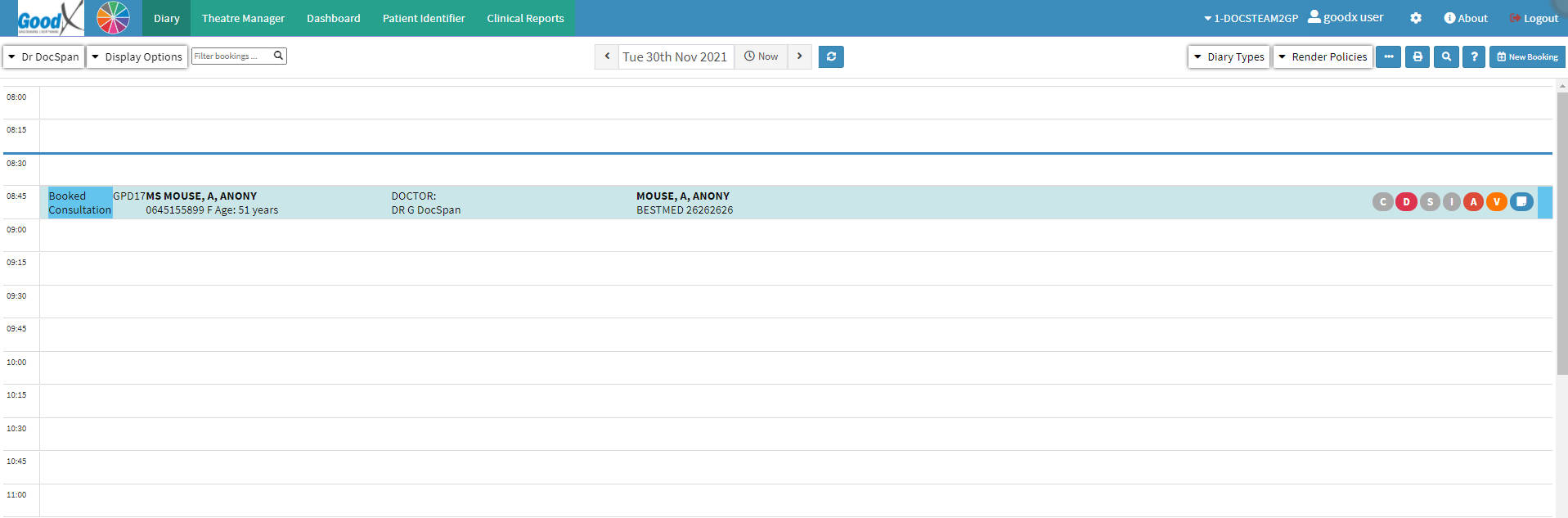Image resolution: width=1568 pixels, height=518 pixels.
Task: Click the filter bookings magnifier icon
Action: (279, 56)
